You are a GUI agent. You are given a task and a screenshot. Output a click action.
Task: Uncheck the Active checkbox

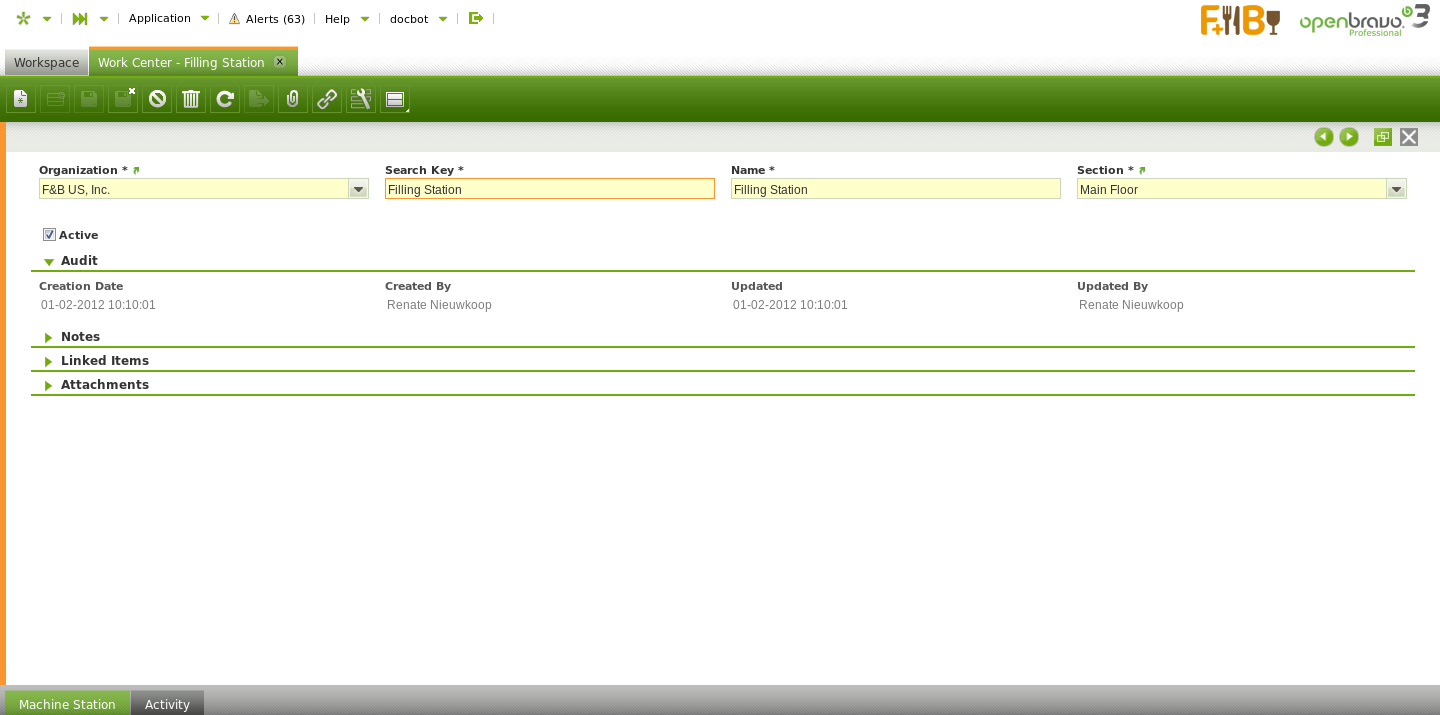point(49,235)
